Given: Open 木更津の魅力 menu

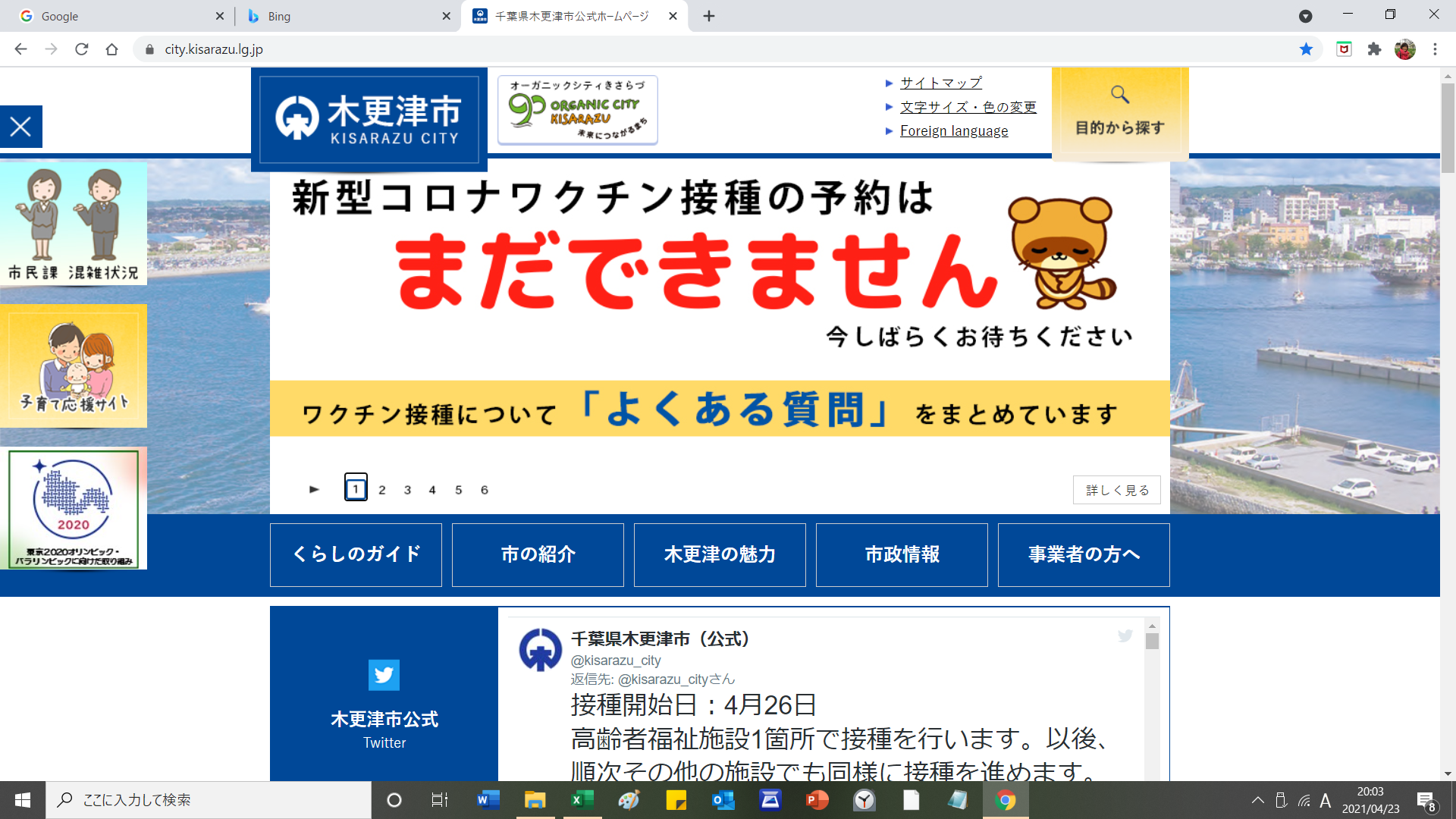Looking at the screenshot, I should point(720,555).
